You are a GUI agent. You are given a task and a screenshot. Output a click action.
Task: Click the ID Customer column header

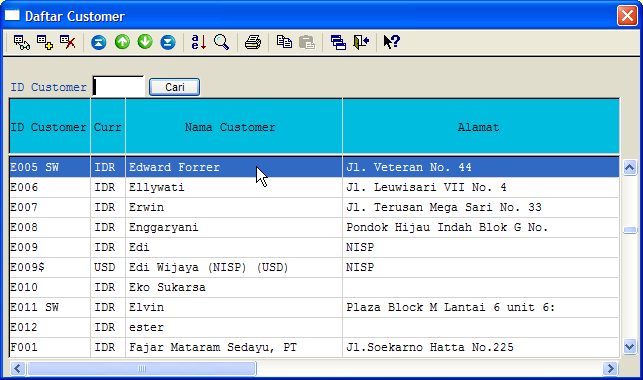[x=49, y=127]
